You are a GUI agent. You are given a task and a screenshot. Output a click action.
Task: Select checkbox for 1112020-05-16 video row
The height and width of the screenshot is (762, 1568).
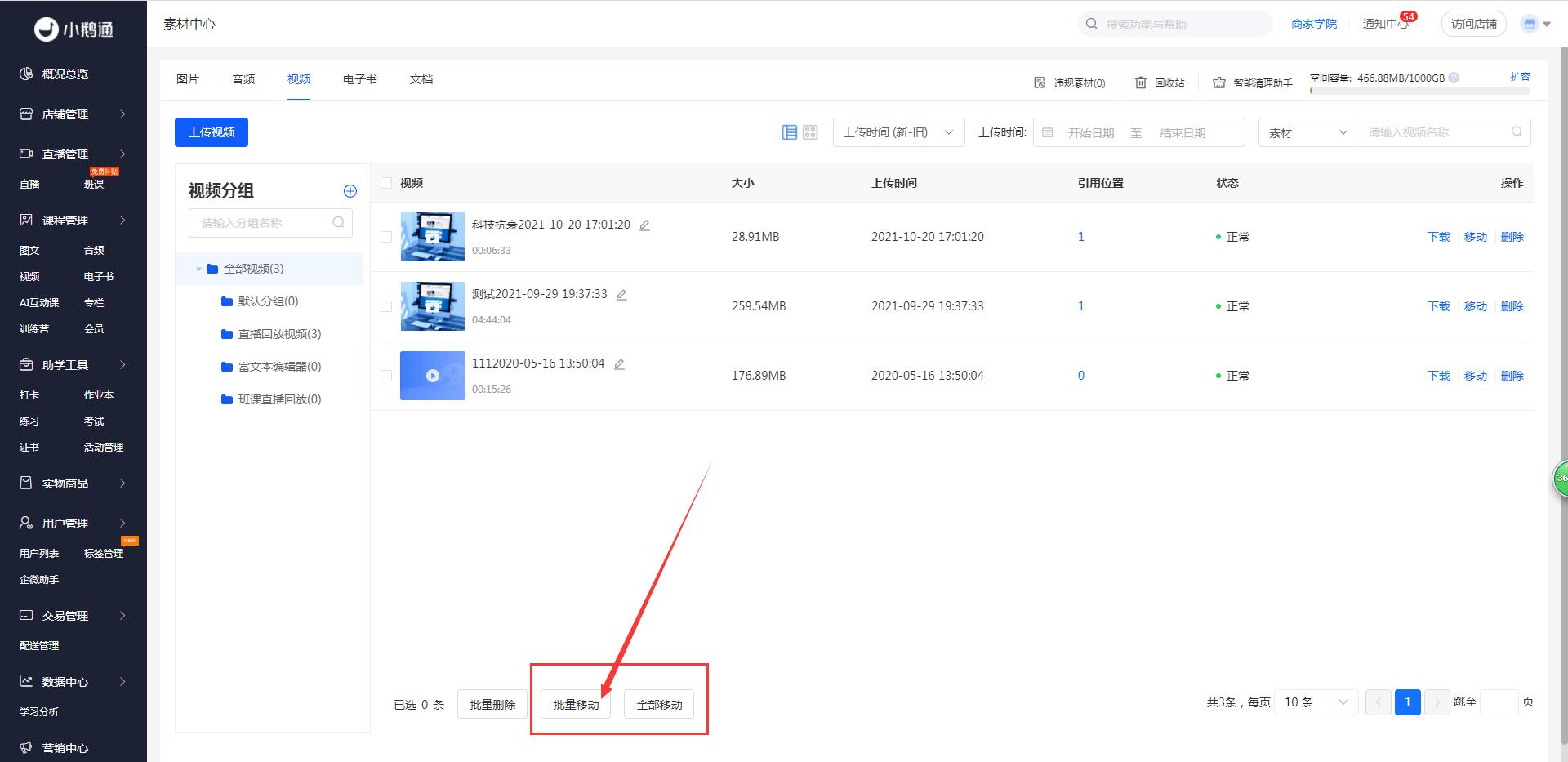click(386, 376)
